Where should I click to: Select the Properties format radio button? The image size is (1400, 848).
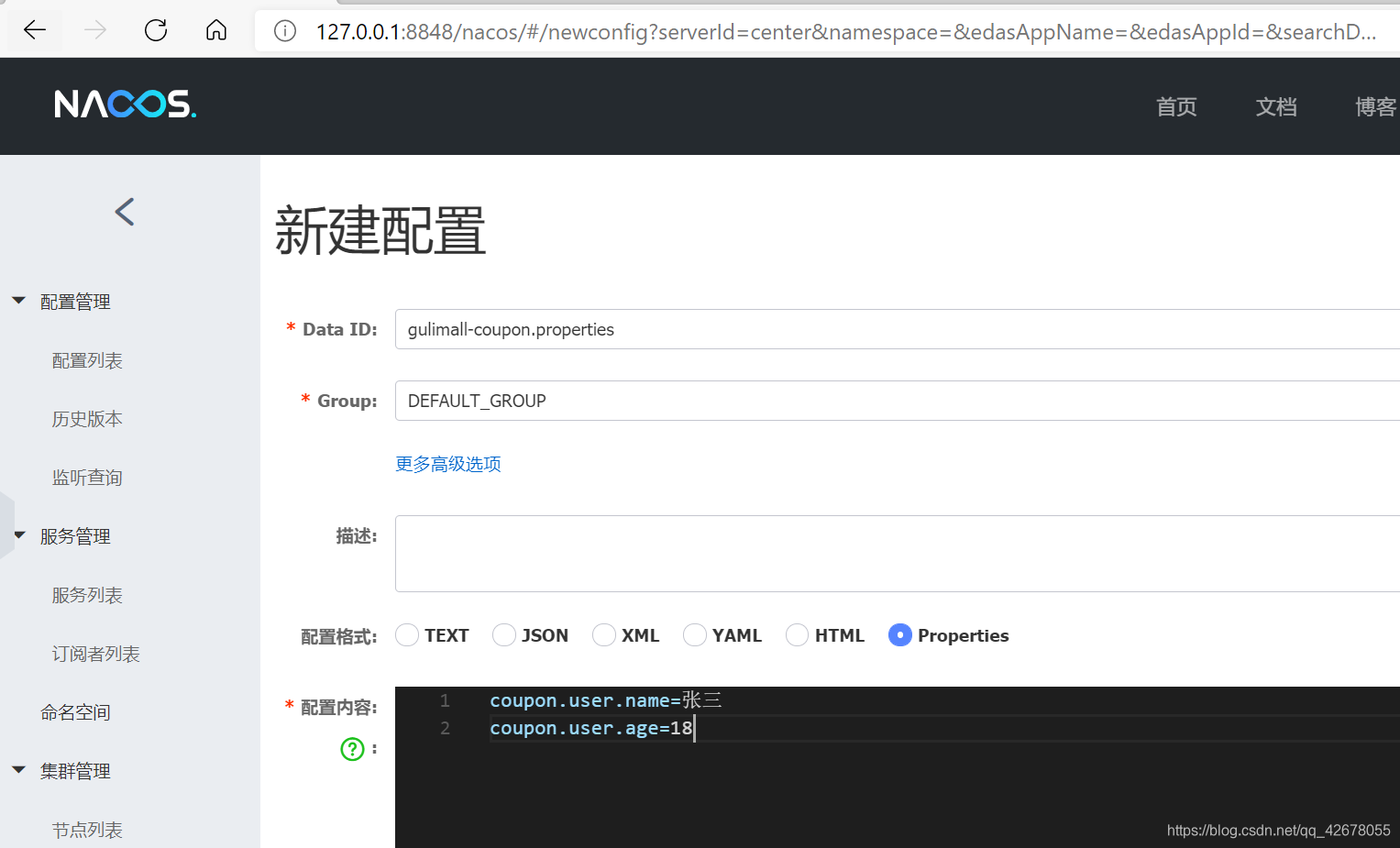coord(900,634)
